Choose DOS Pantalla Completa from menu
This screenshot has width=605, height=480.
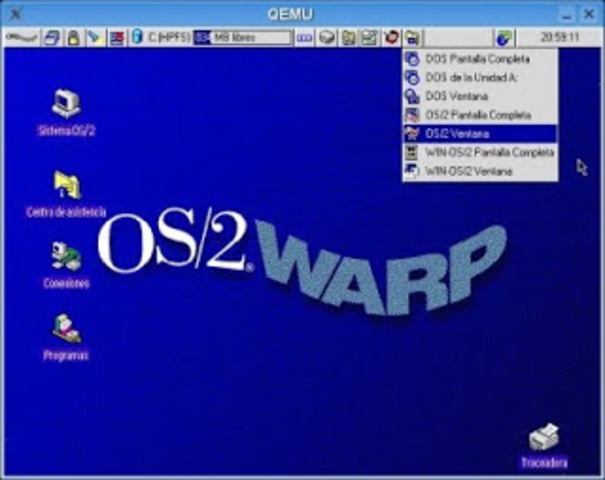click(x=480, y=59)
